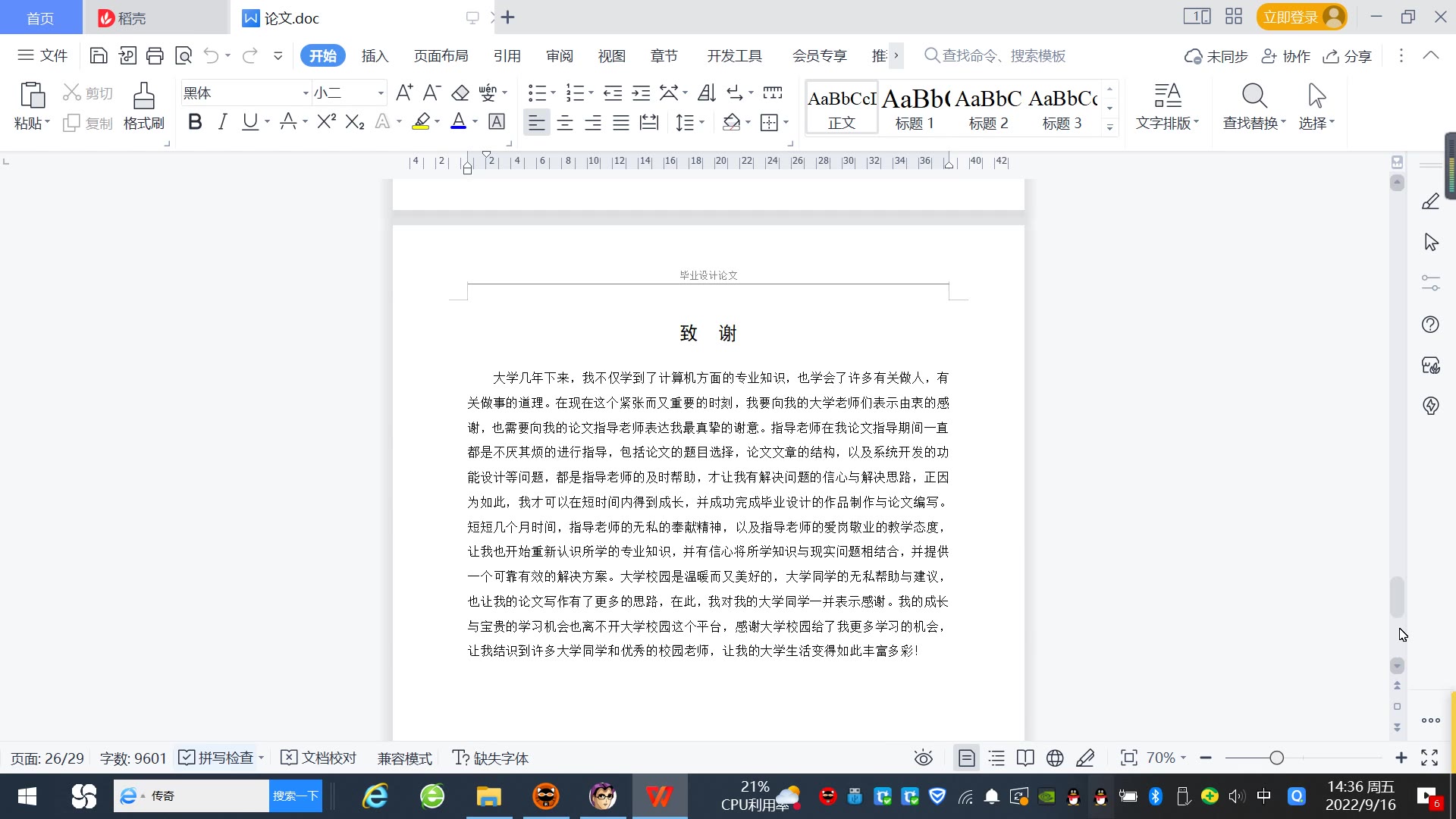Image resolution: width=1456 pixels, height=819 pixels.
Task: Expand the line spacing dropdown
Action: (702, 122)
